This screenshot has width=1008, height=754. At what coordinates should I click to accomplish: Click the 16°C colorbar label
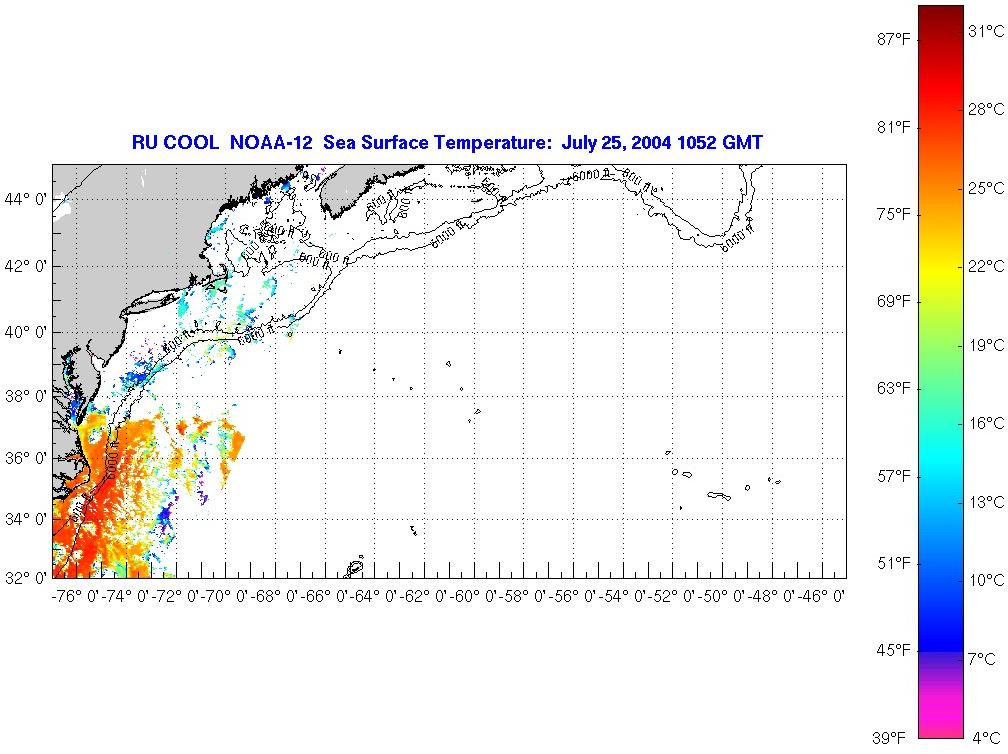click(986, 423)
